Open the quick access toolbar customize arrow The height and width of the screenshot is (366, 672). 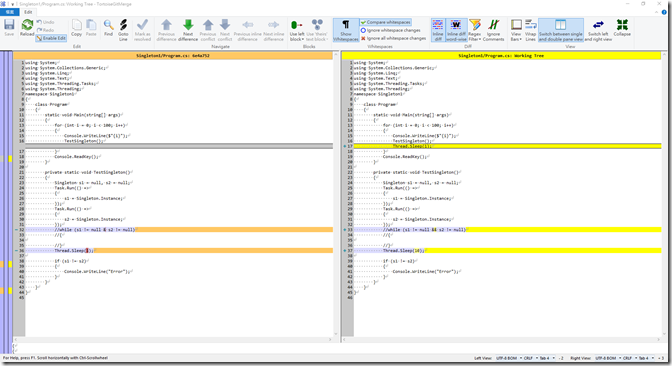[13, 4]
